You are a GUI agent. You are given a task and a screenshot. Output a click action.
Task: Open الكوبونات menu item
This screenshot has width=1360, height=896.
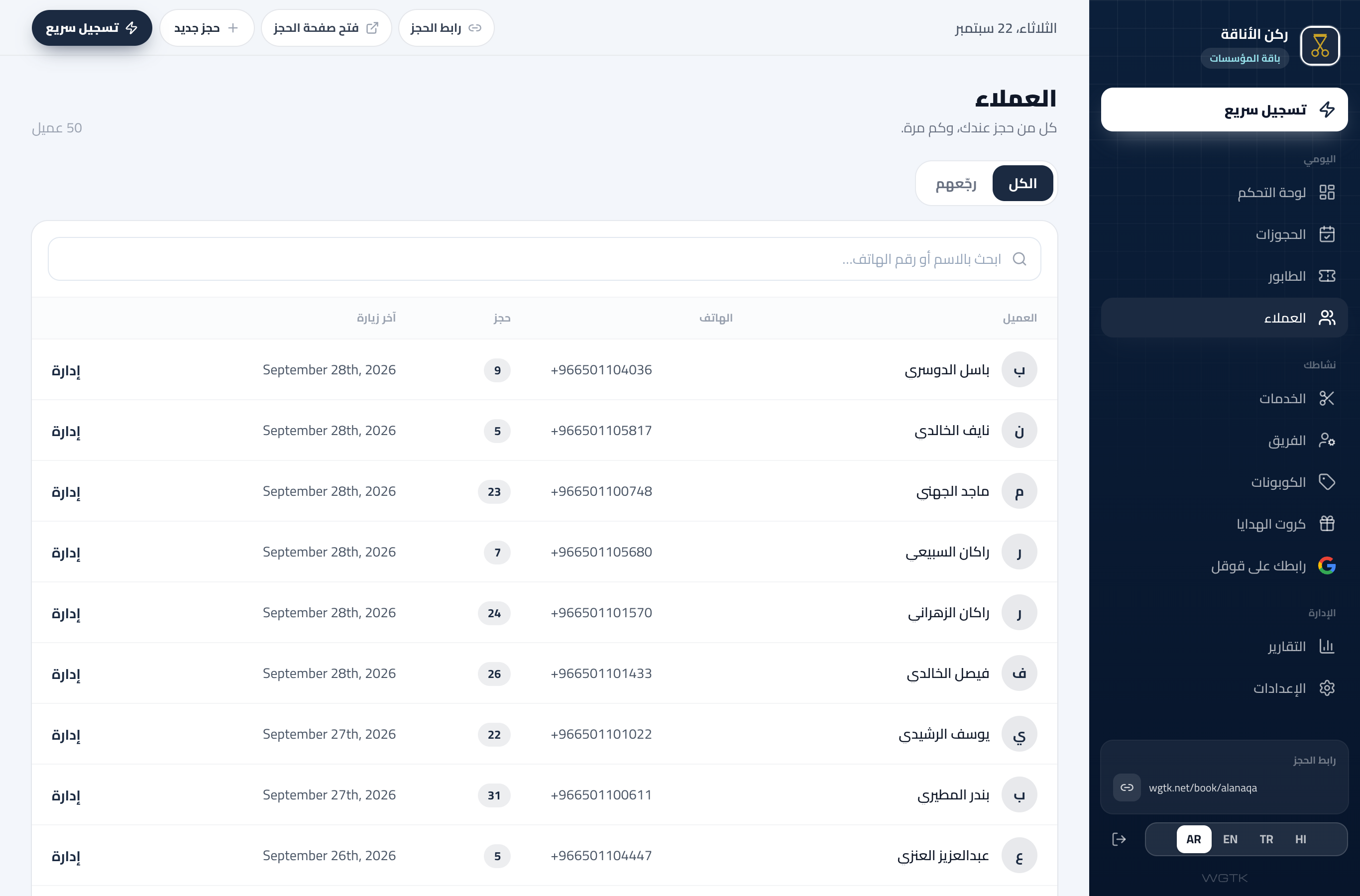point(1224,482)
